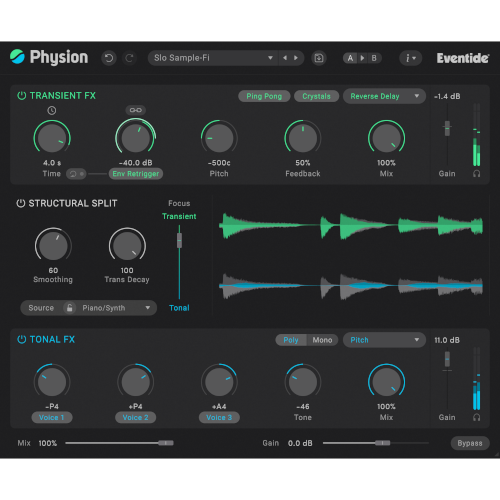Click the Tonal FX headphones solo icon
Screen dimensions: 500x500
(477, 417)
